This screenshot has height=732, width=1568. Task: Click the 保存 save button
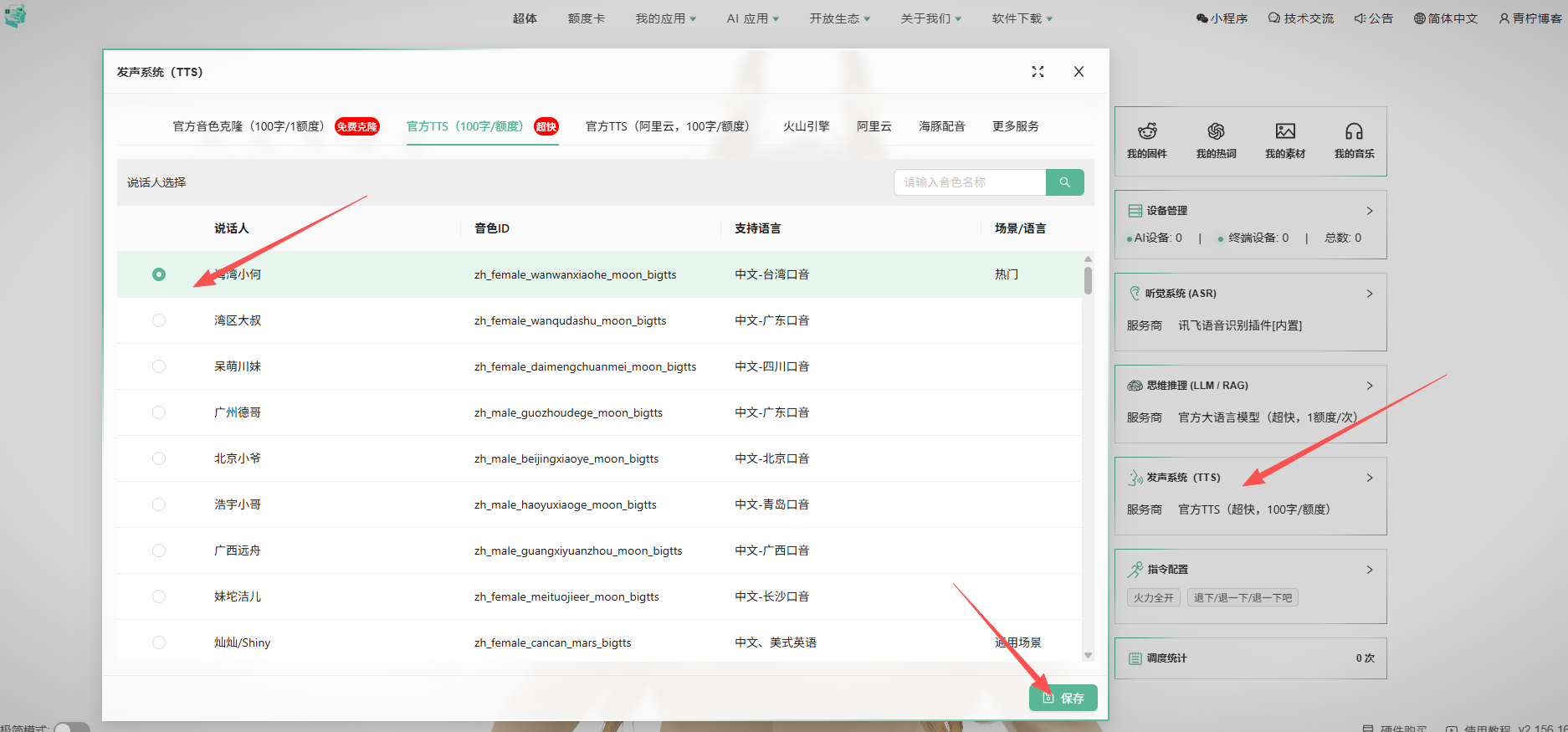[1063, 698]
